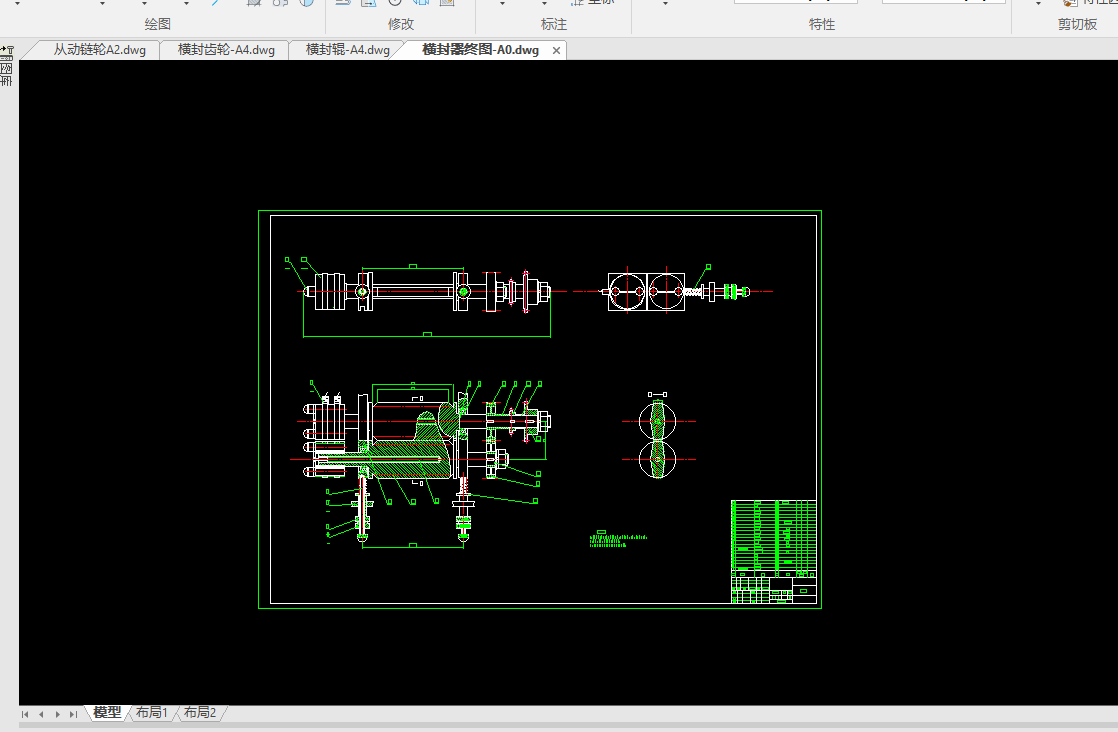This screenshot has width=1118, height=732.
Task: Expand the 修改 ribbon panel title
Action: point(401,24)
